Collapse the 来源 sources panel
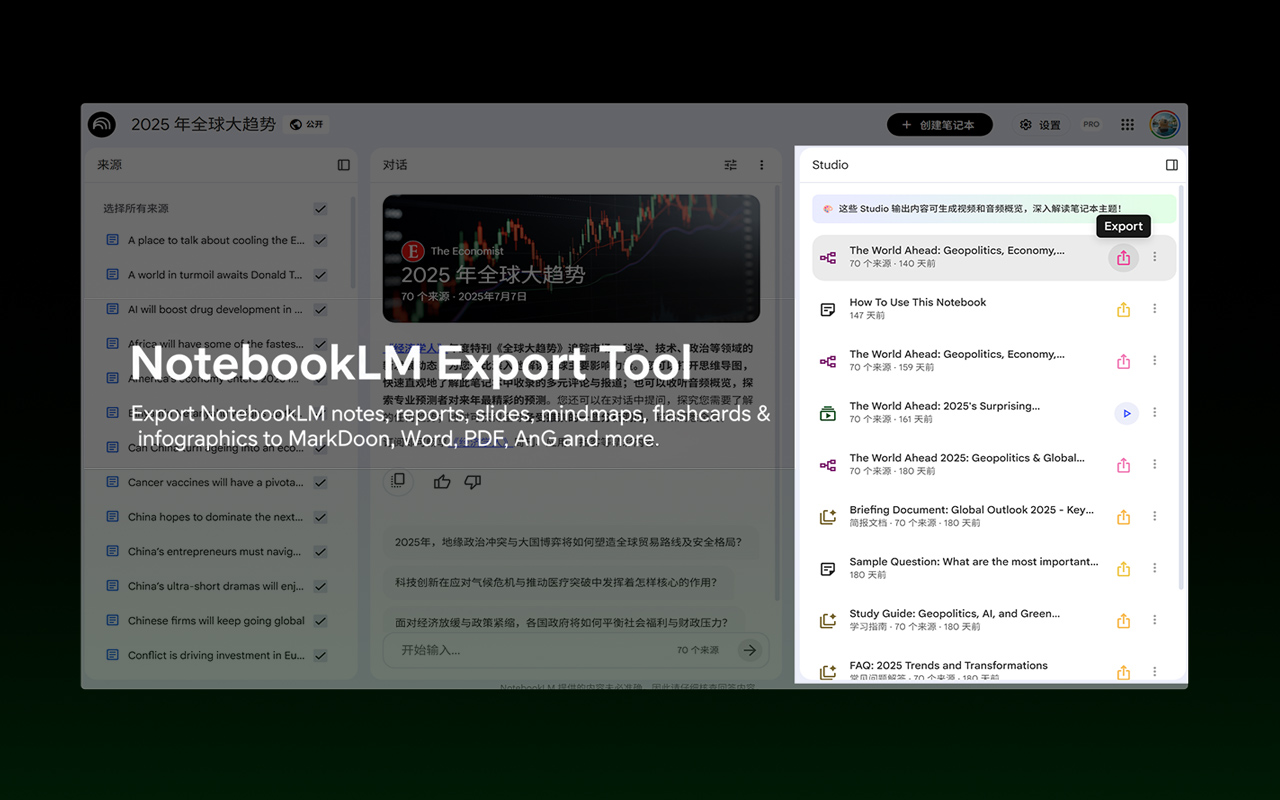This screenshot has width=1280, height=800. click(343, 165)
